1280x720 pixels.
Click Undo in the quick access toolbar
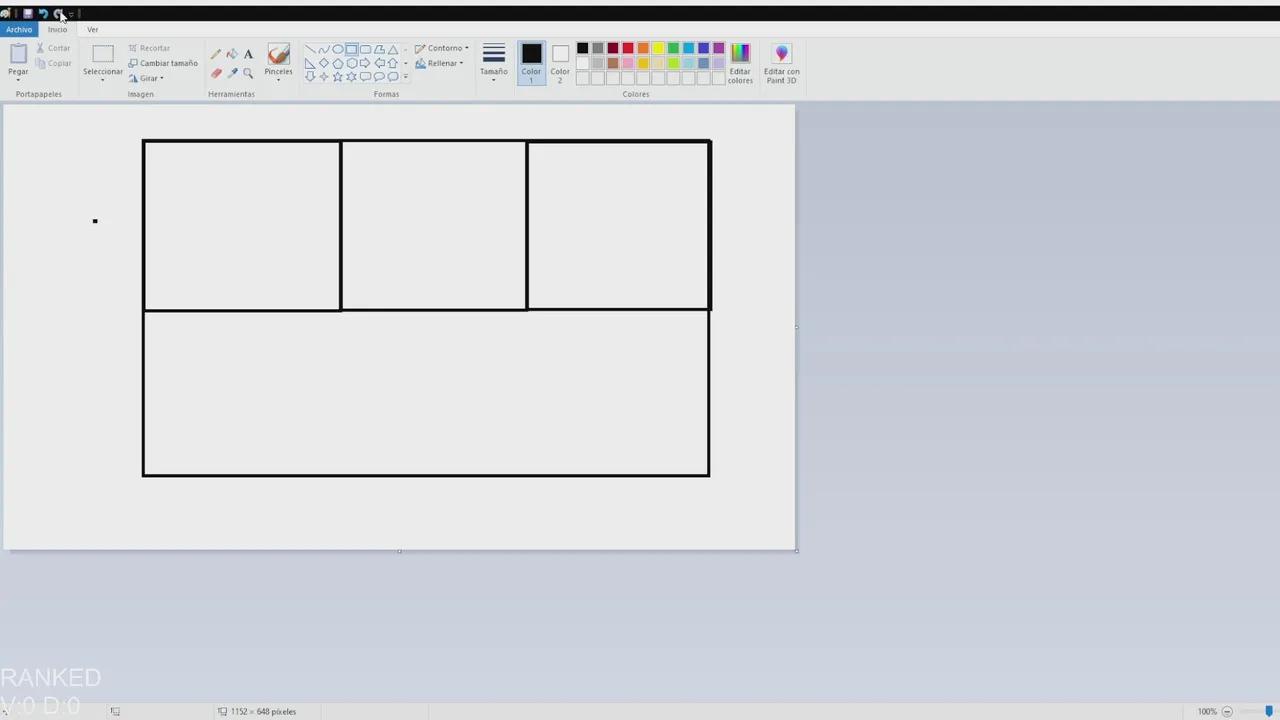tap(43, 13)
